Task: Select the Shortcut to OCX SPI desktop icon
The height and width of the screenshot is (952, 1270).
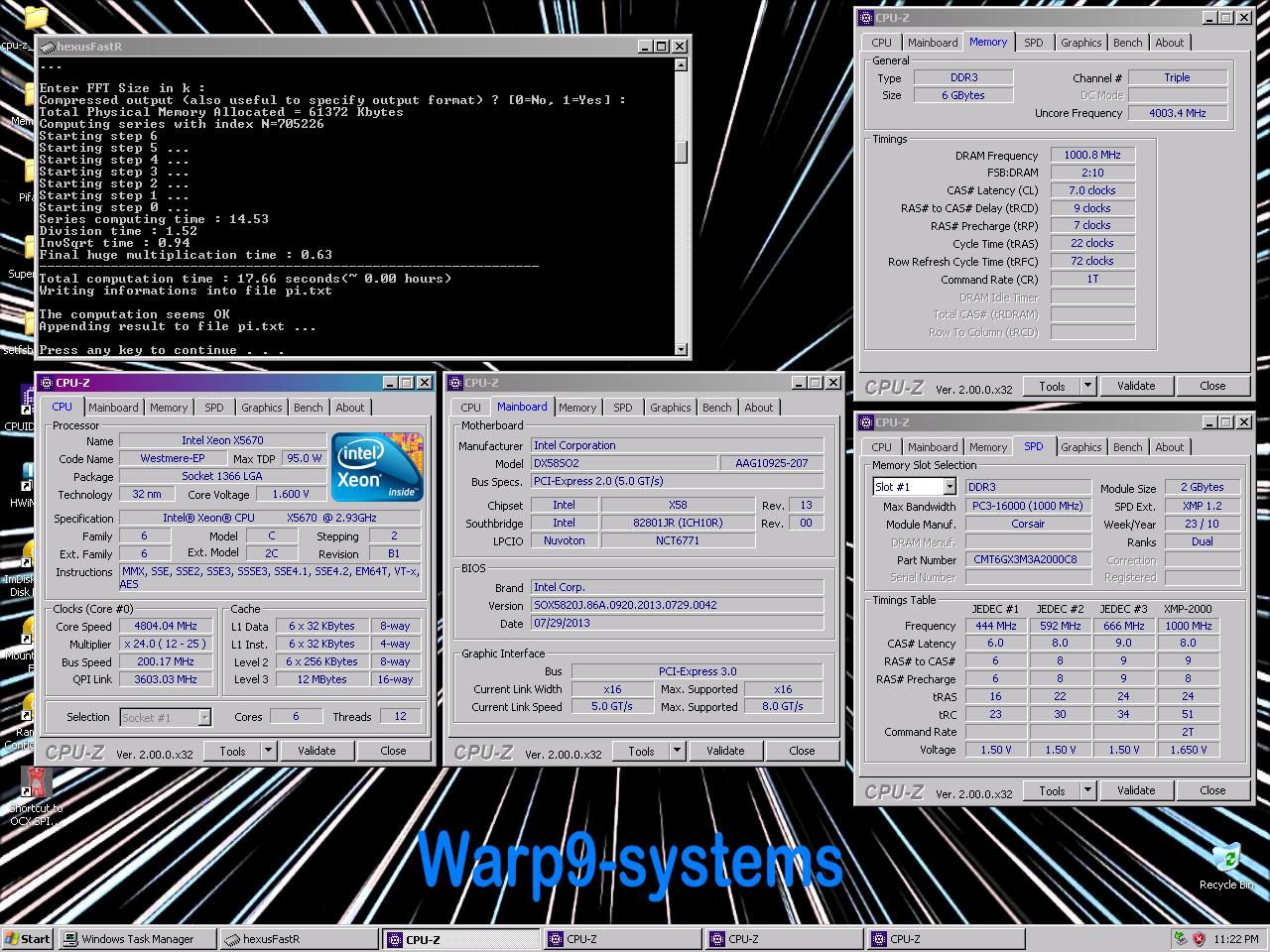Action: pyautogui.click(x=35, y=796)
